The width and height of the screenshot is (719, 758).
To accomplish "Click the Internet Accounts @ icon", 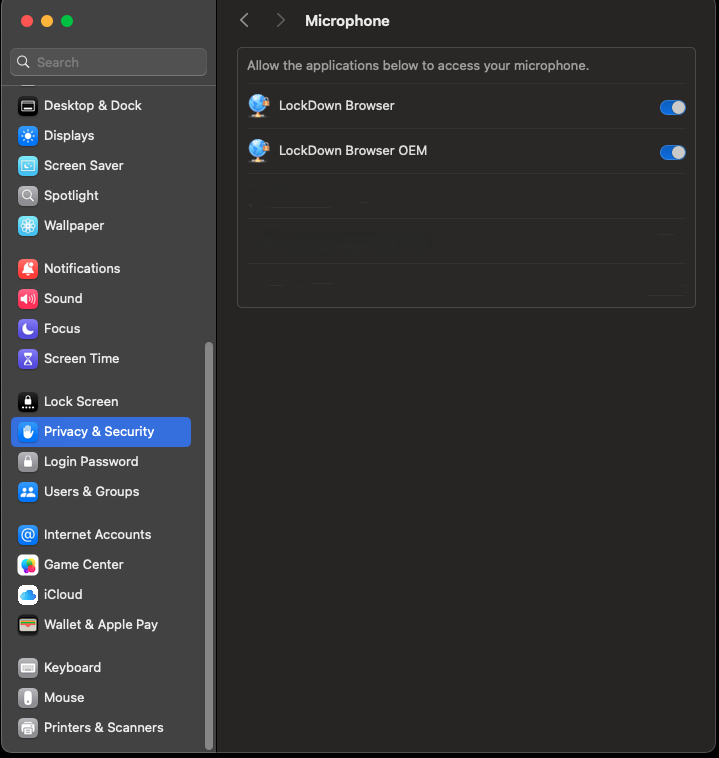I will click(28, 535).
